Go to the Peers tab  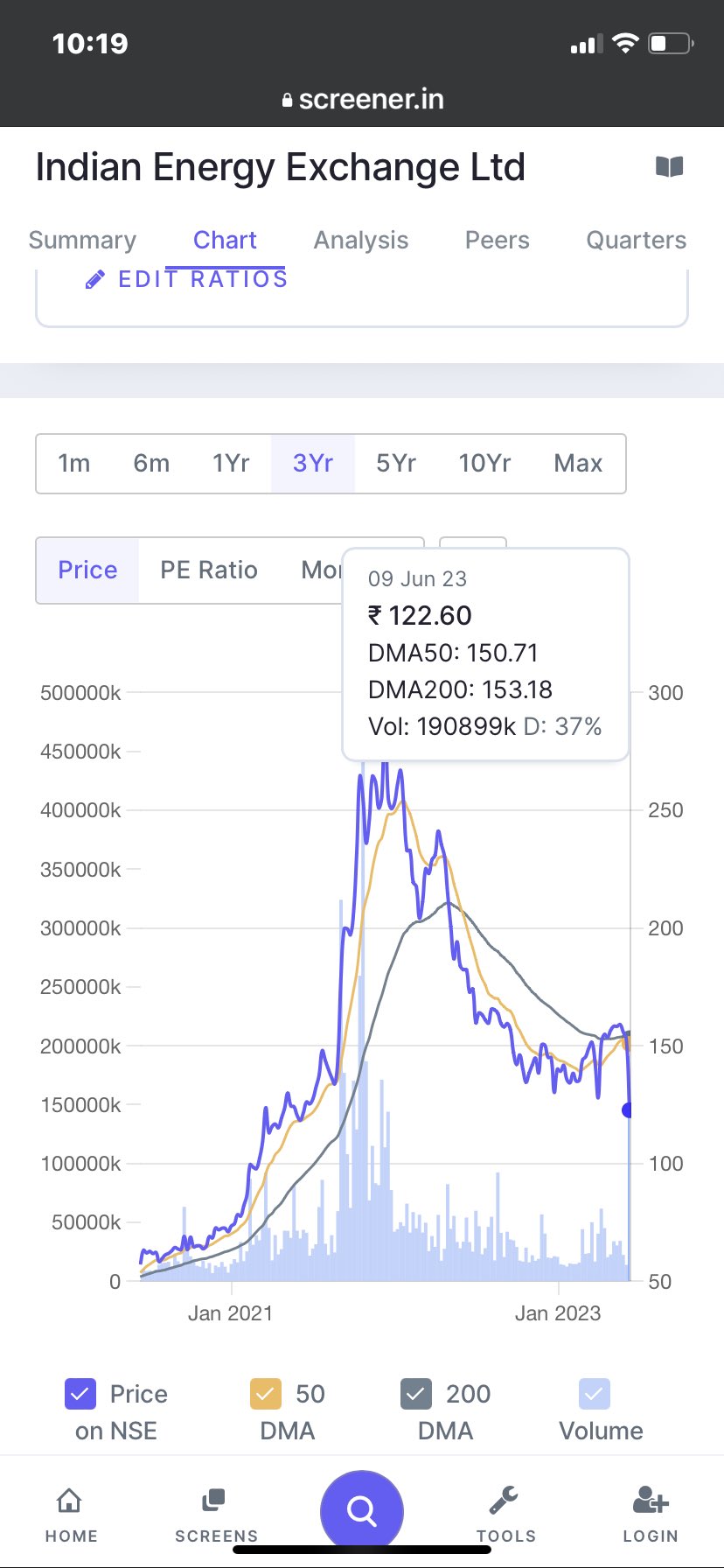click(x=498, y=240)
